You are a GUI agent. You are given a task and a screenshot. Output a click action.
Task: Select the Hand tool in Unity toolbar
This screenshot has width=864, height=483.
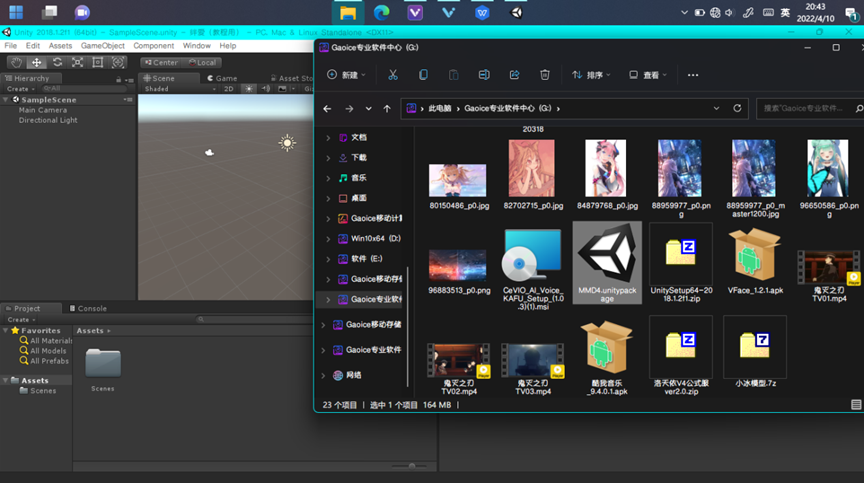coord(15,62)
